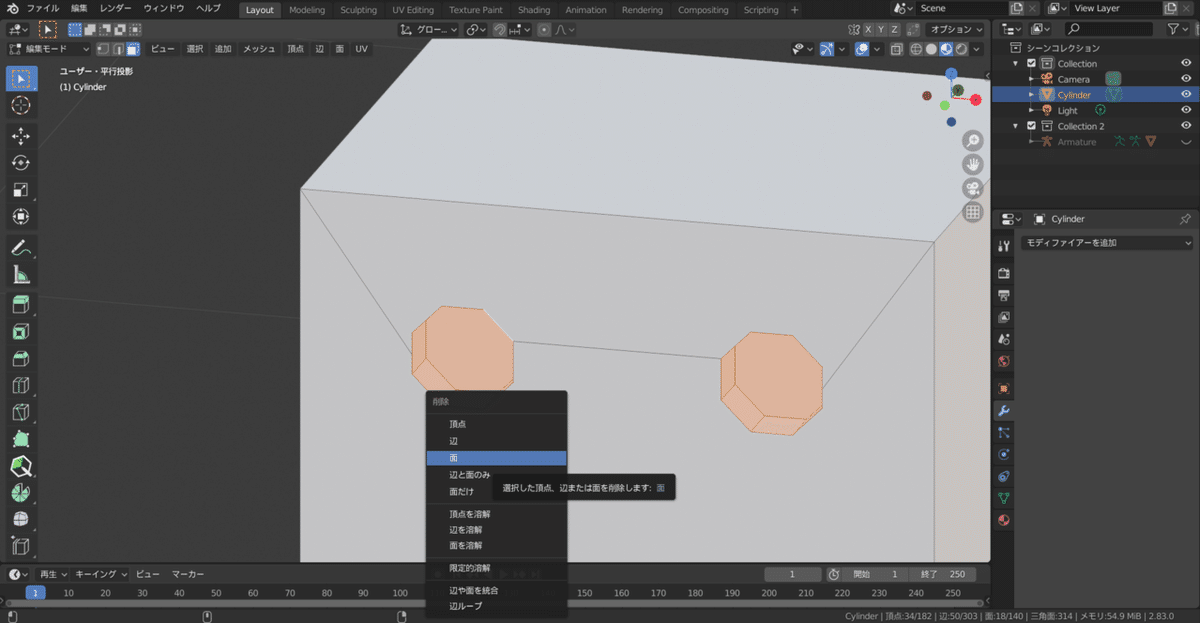
Task: Toggle X-ray display
Action: pyautogui.click(x=897, y=49)
